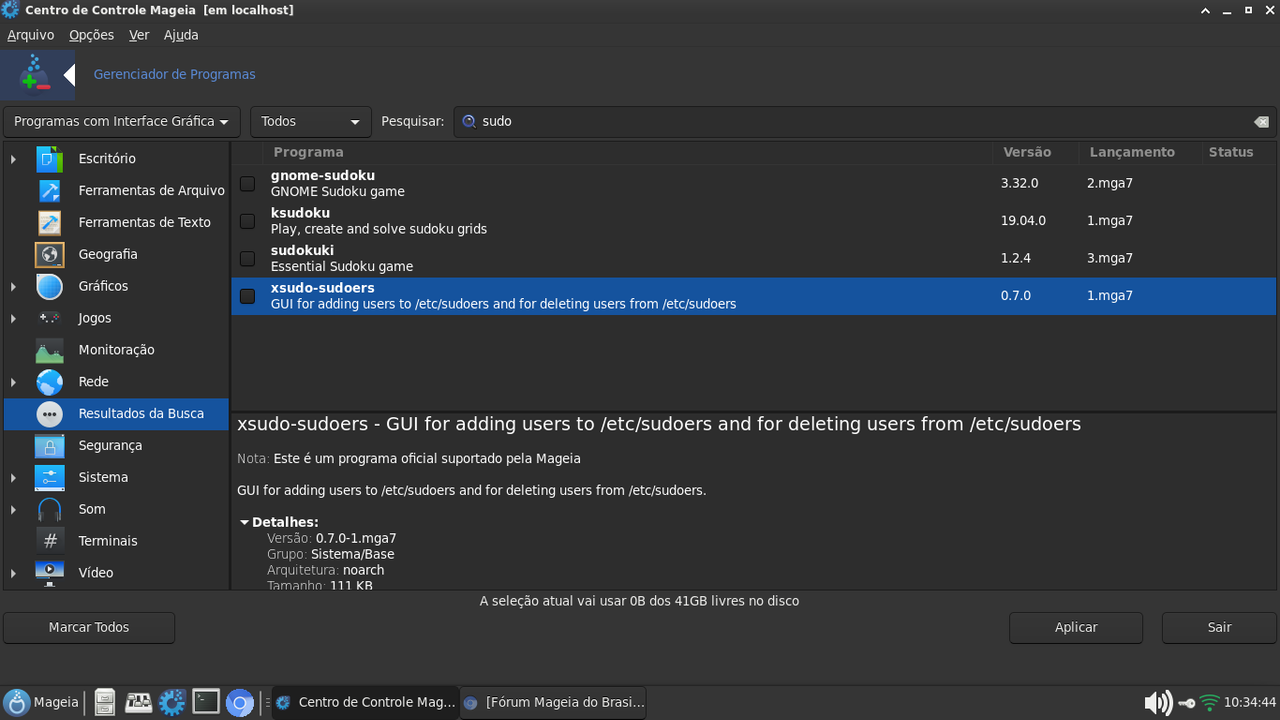Image resolution: width=1280 pixels, height=720 pixels.
Task: Open the Ajuda menu
Action: click(x=181, y=35)
